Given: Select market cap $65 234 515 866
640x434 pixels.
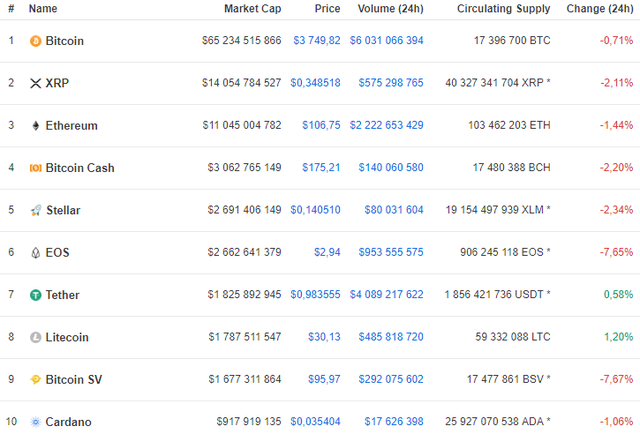Looking at the screenshot, I should click(x=242, y=40).
